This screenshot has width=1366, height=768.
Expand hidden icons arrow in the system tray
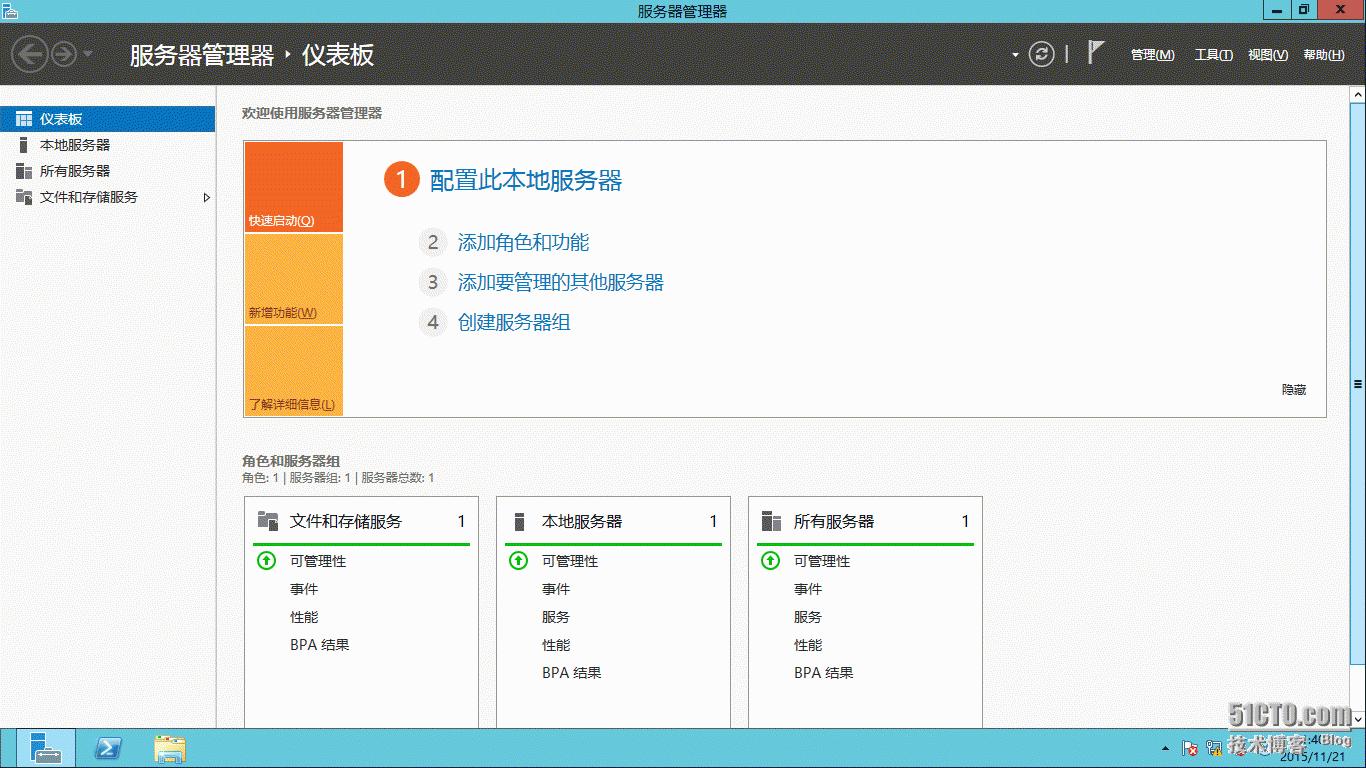1164,748
